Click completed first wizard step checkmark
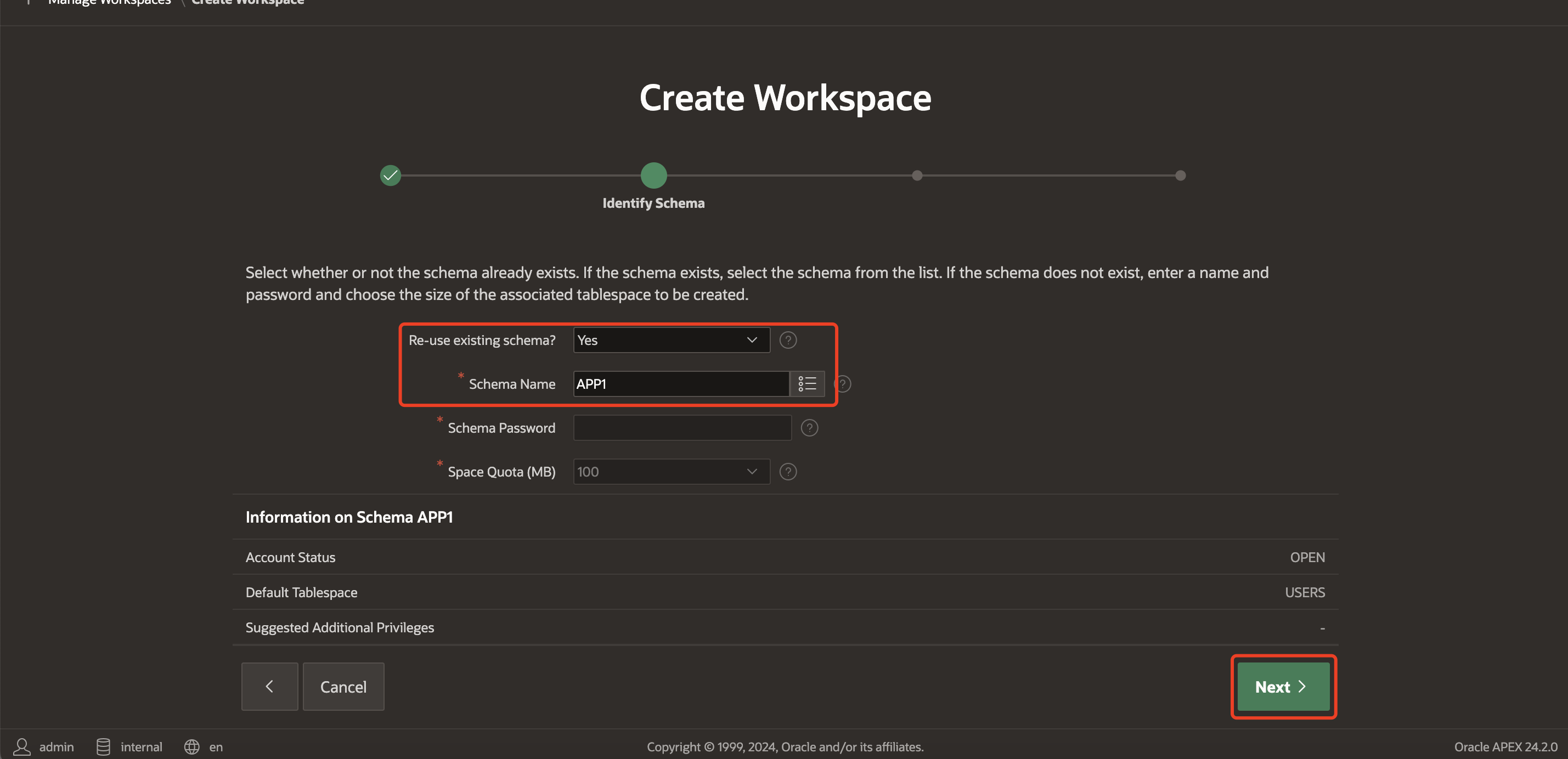The image size is (1568, 759). point(390,175)
